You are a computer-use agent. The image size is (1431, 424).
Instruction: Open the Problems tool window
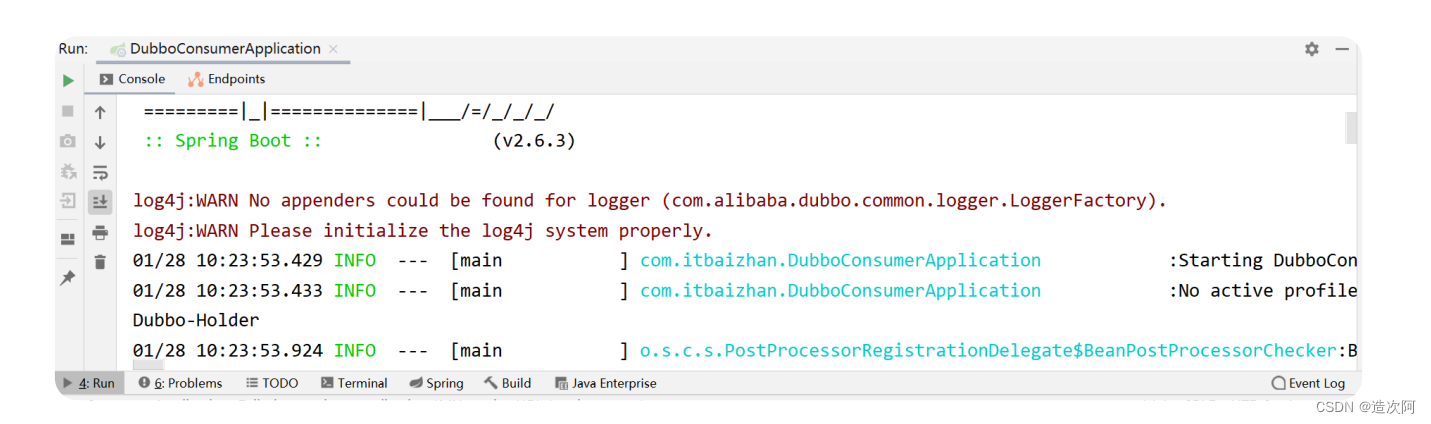tap(181, 383)
